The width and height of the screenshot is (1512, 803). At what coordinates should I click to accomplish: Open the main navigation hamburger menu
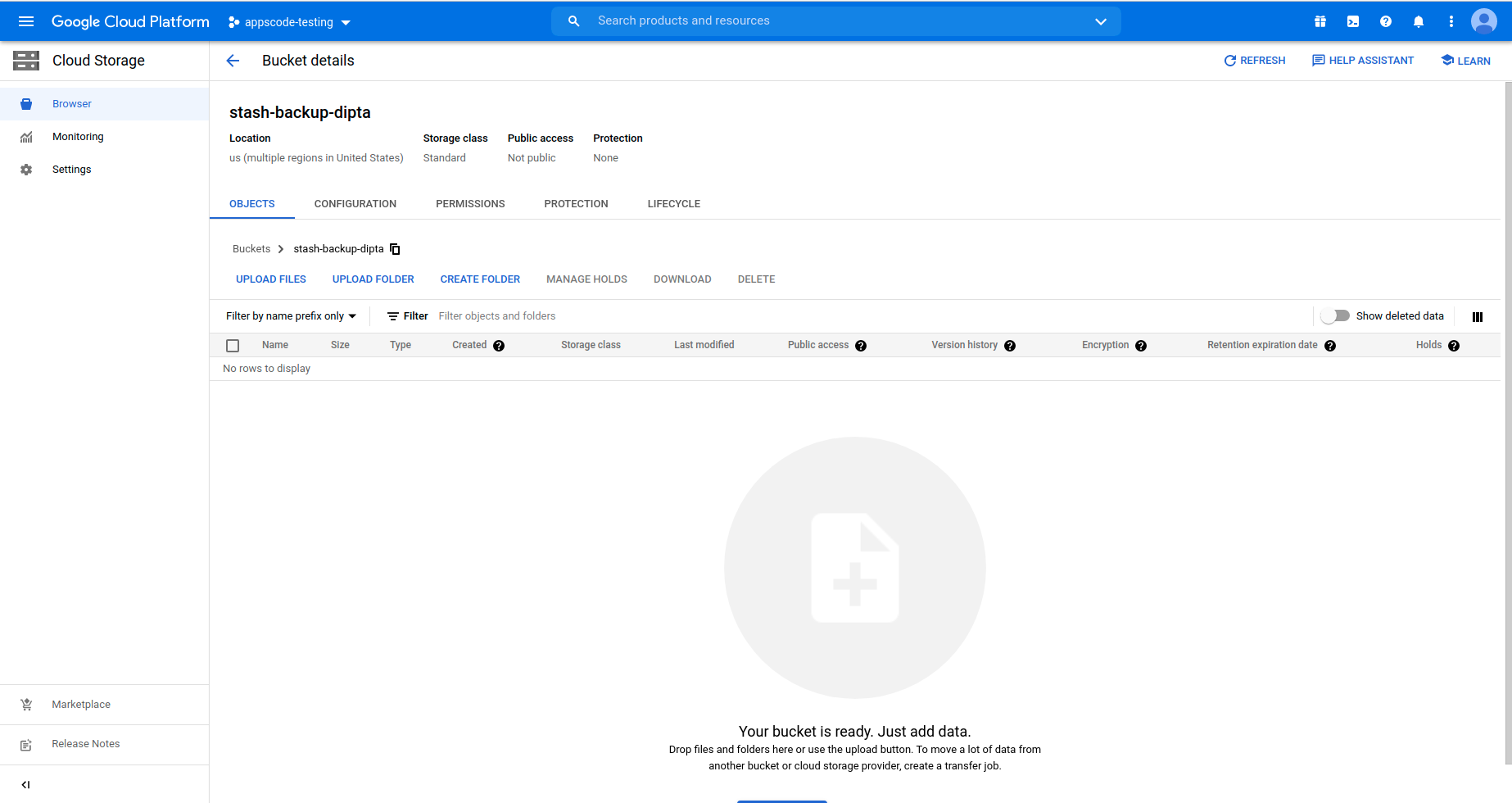pyautogui.click(x=26, y=21)
